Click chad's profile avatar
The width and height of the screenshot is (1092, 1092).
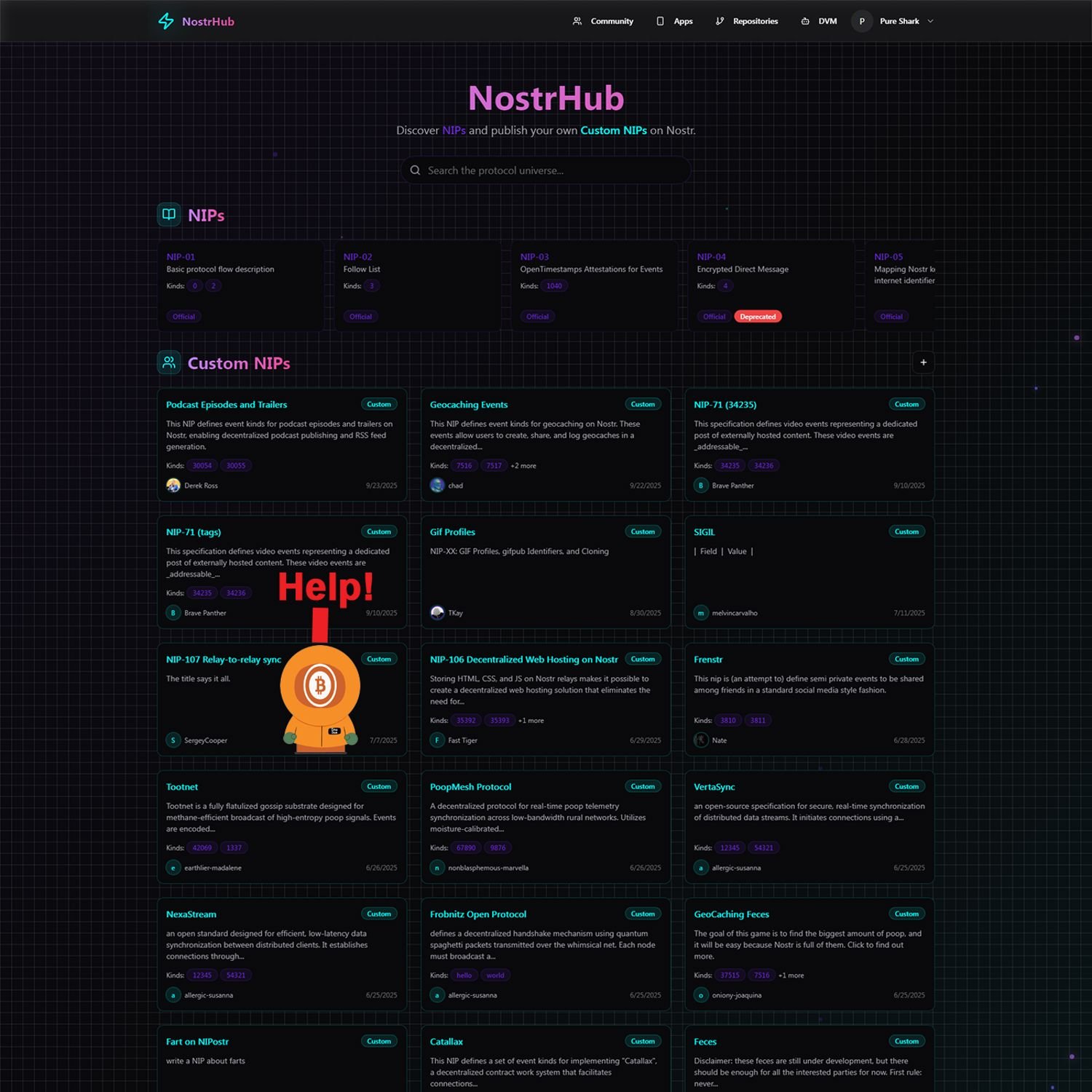[x=437, y=486]
